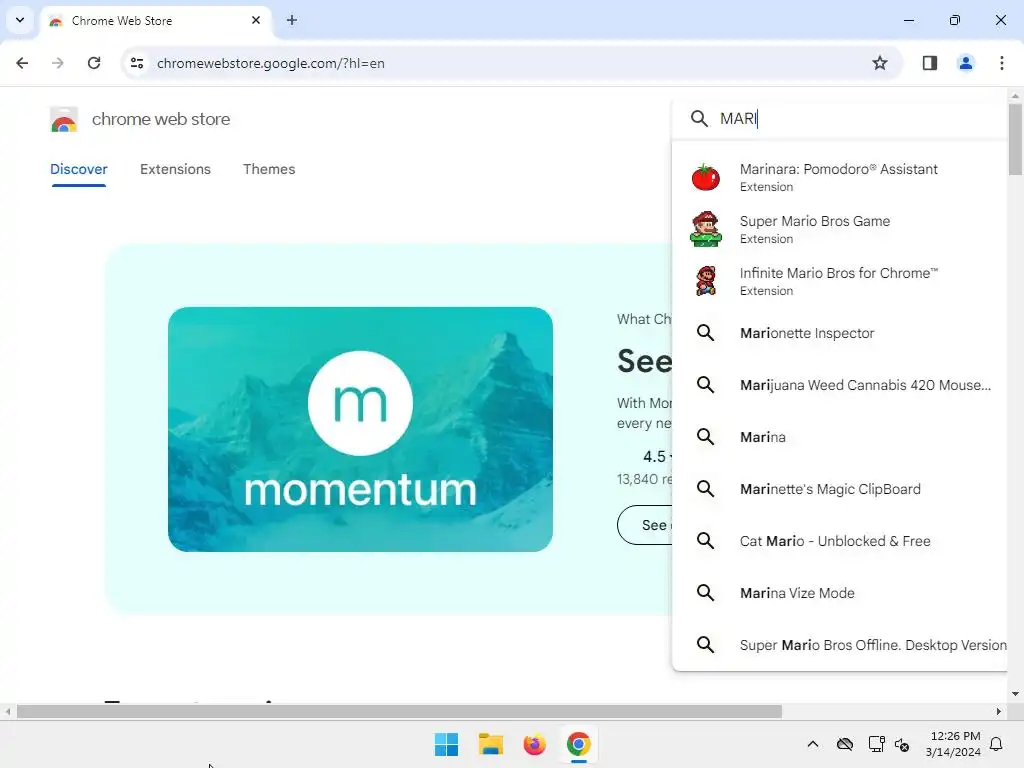Click the search magnifier in search box
The height and width of the screenshot is (768, 1024).
pyautogui.click(x=699, y=119)
